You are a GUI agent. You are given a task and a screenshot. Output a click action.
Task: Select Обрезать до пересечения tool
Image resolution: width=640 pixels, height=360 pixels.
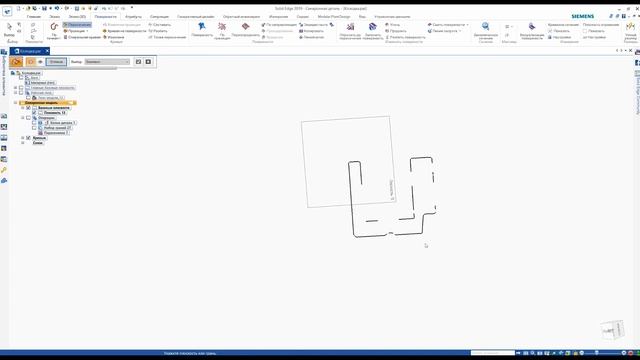(x=350, y=31)
